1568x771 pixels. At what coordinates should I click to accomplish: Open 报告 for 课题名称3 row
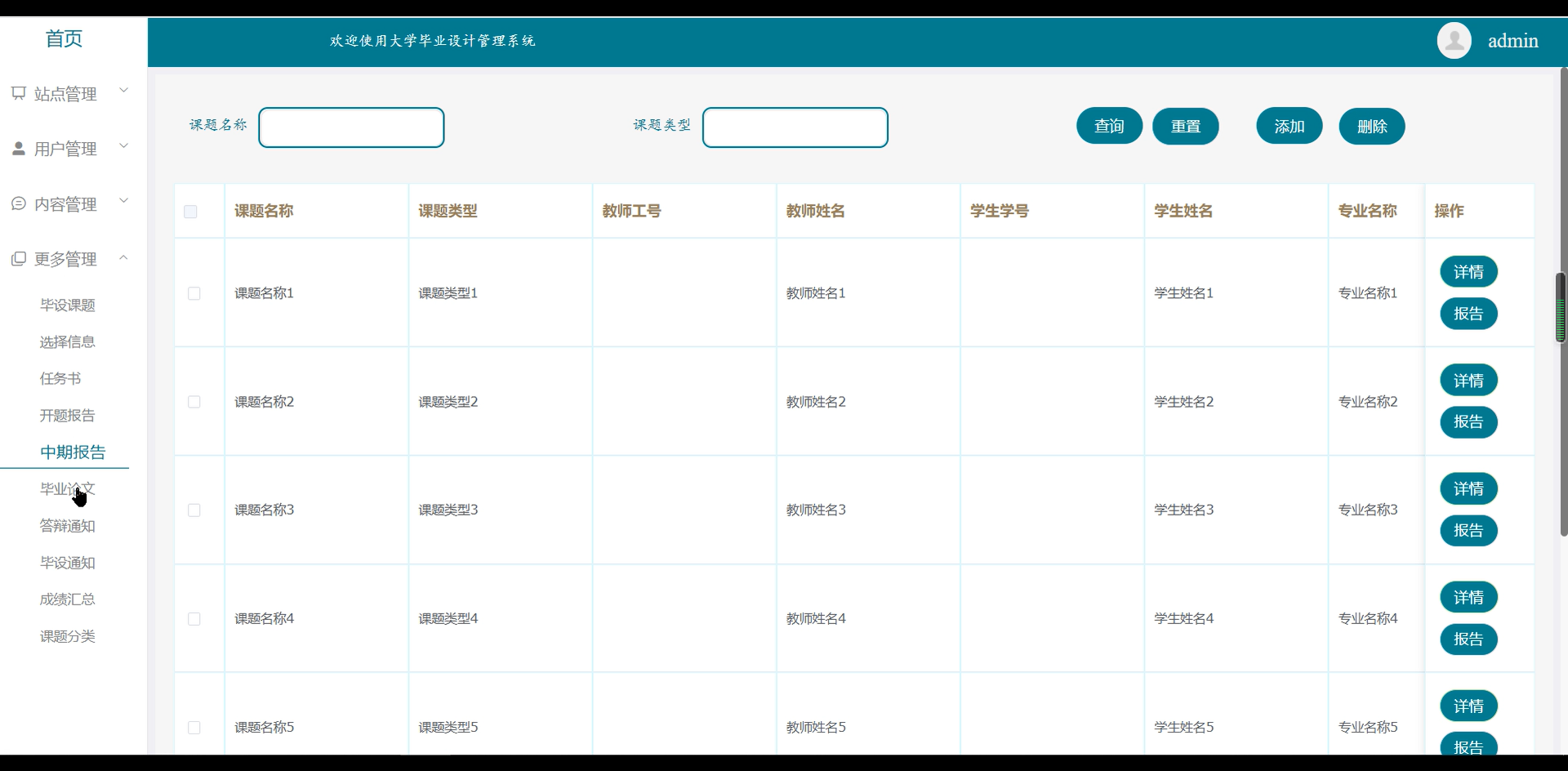click(x=1468, y=531)
